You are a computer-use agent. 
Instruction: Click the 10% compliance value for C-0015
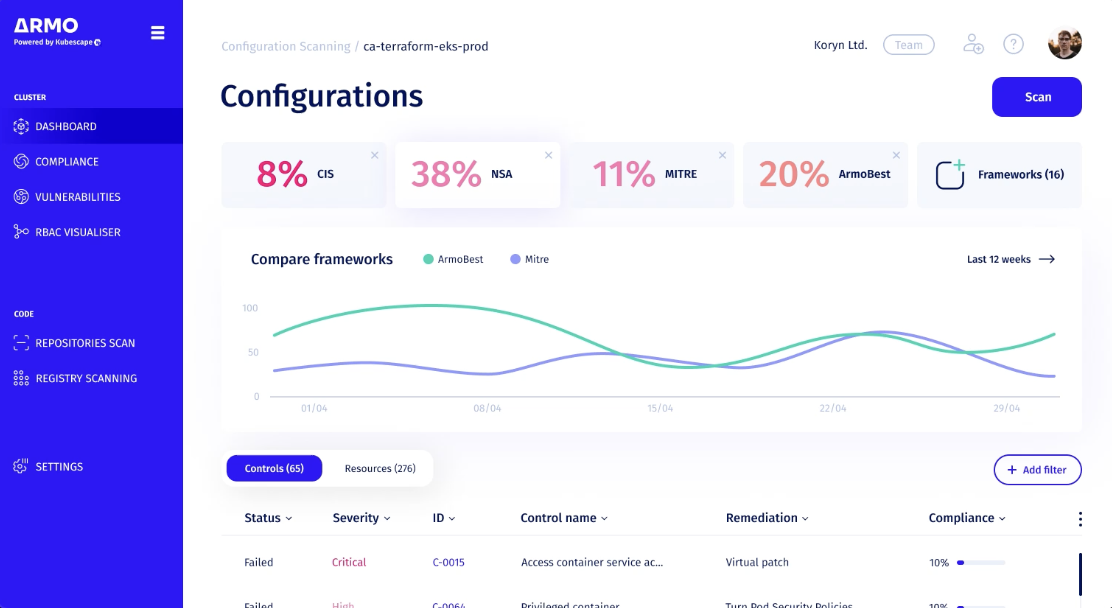click(939, 563)
